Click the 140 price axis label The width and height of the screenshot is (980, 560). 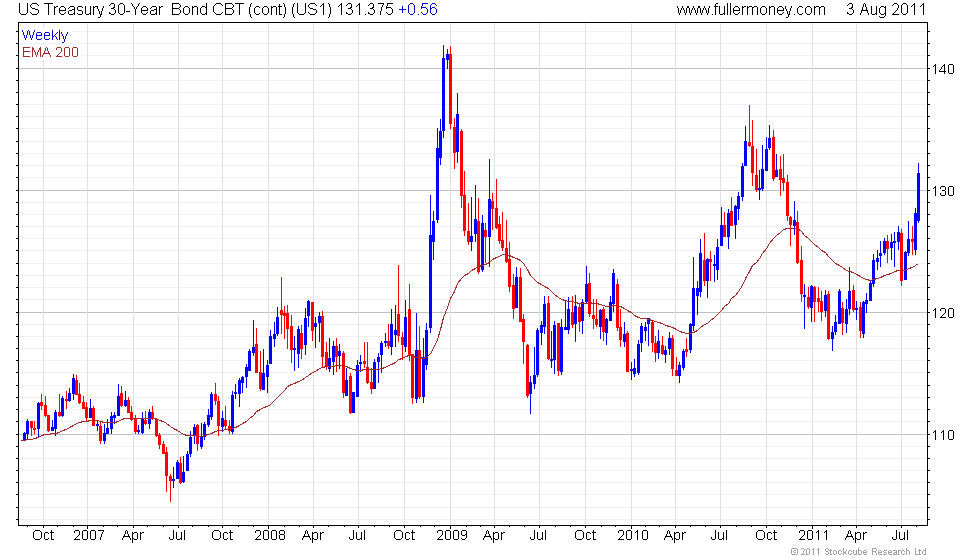click(943, 69)
